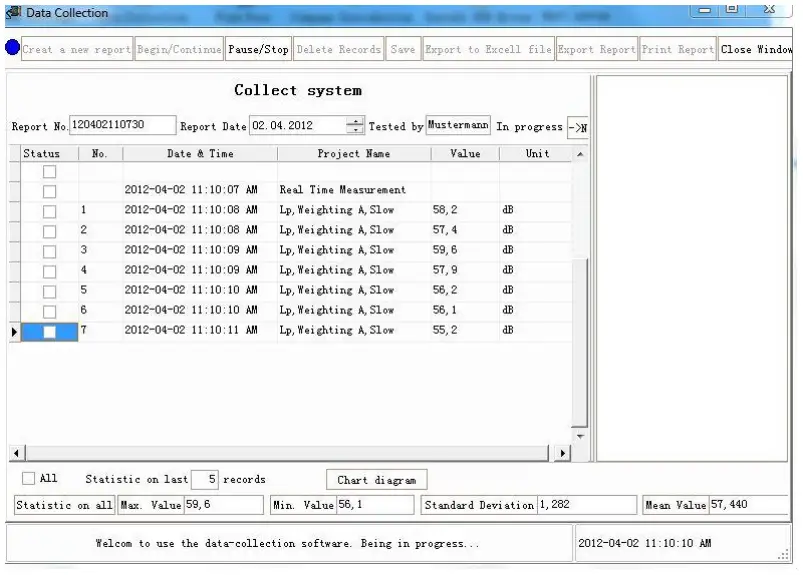
Task: Click the blue recording indicator circle
Action: click(x=12, y=48)
